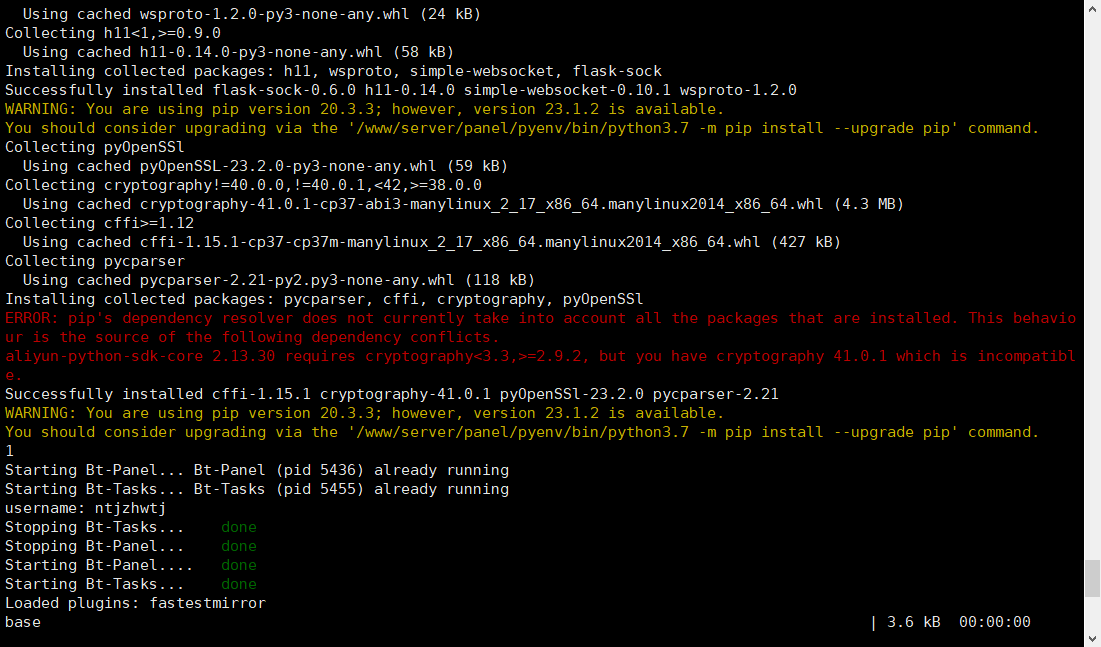Click the green done after Stopping Bt-Tasks
Screen dimensions: 1101x647
(239, 527)
